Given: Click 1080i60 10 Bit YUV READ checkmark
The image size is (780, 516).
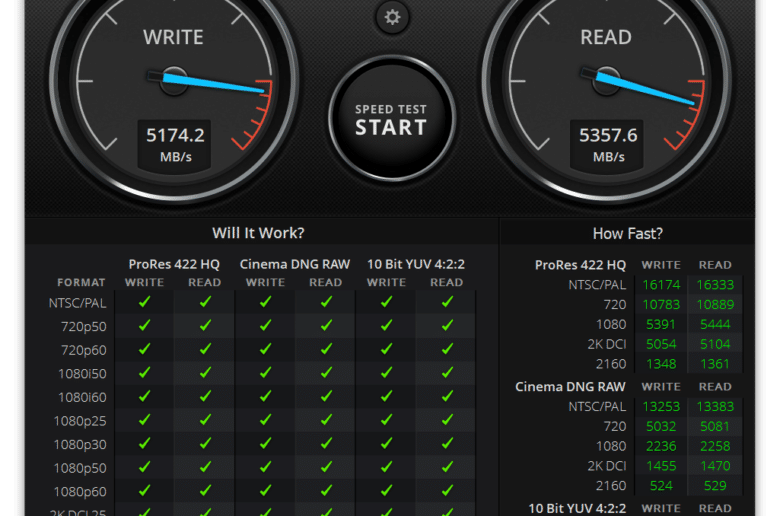Looking at the screenshot, I should pos(447,396).
